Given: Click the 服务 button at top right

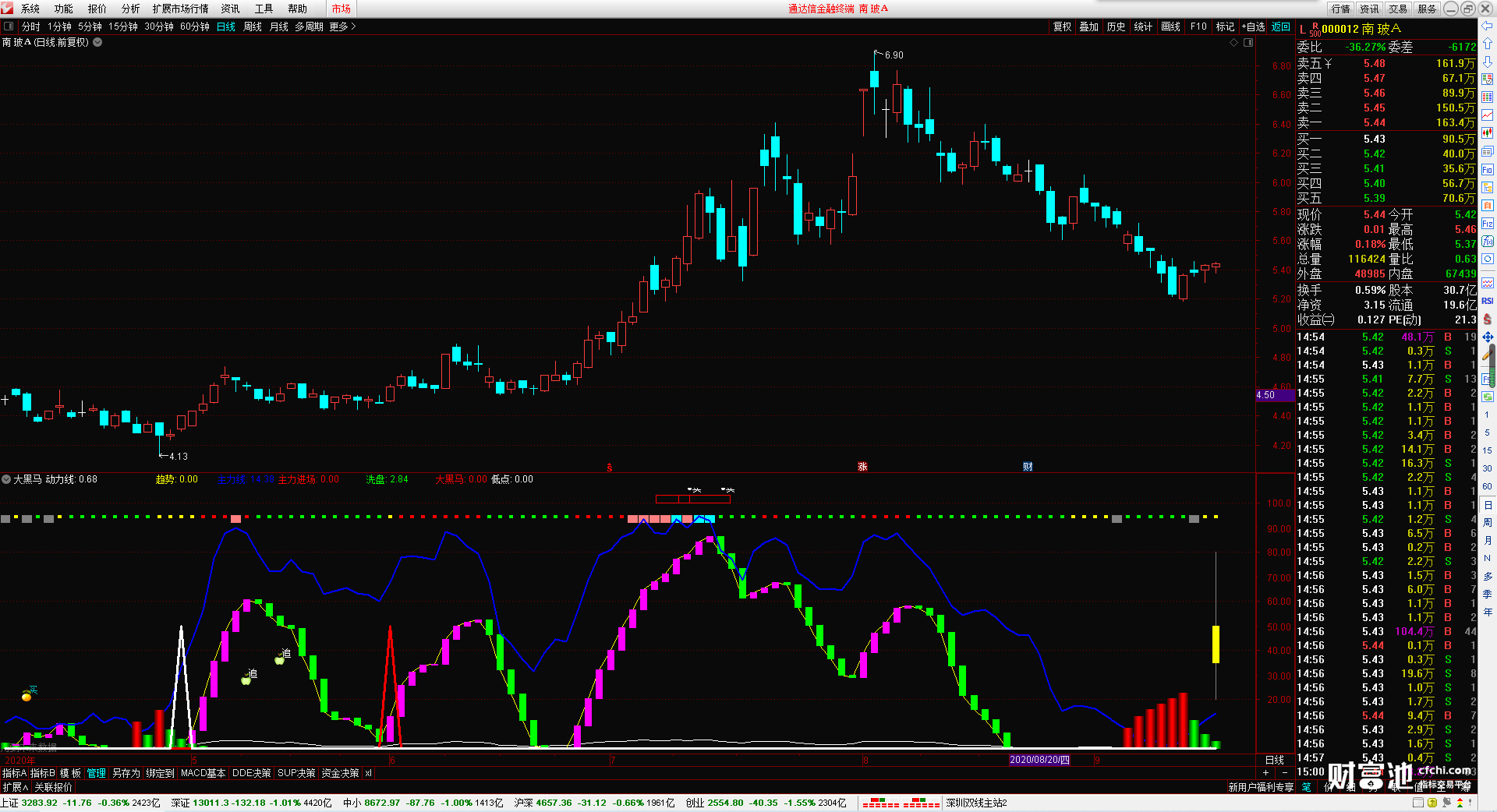Looking at the screenshot, I should pyautogui.click(x=1427, y=9).
